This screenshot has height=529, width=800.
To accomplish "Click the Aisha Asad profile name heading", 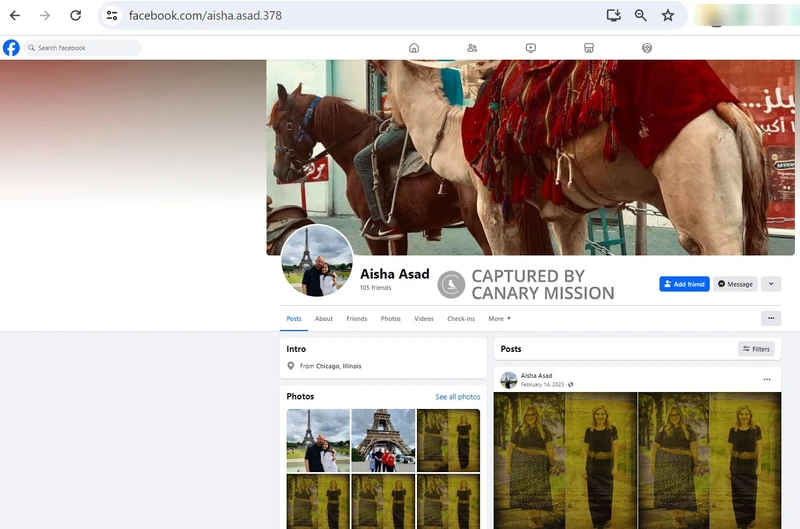I will click(x=395, y=274).
